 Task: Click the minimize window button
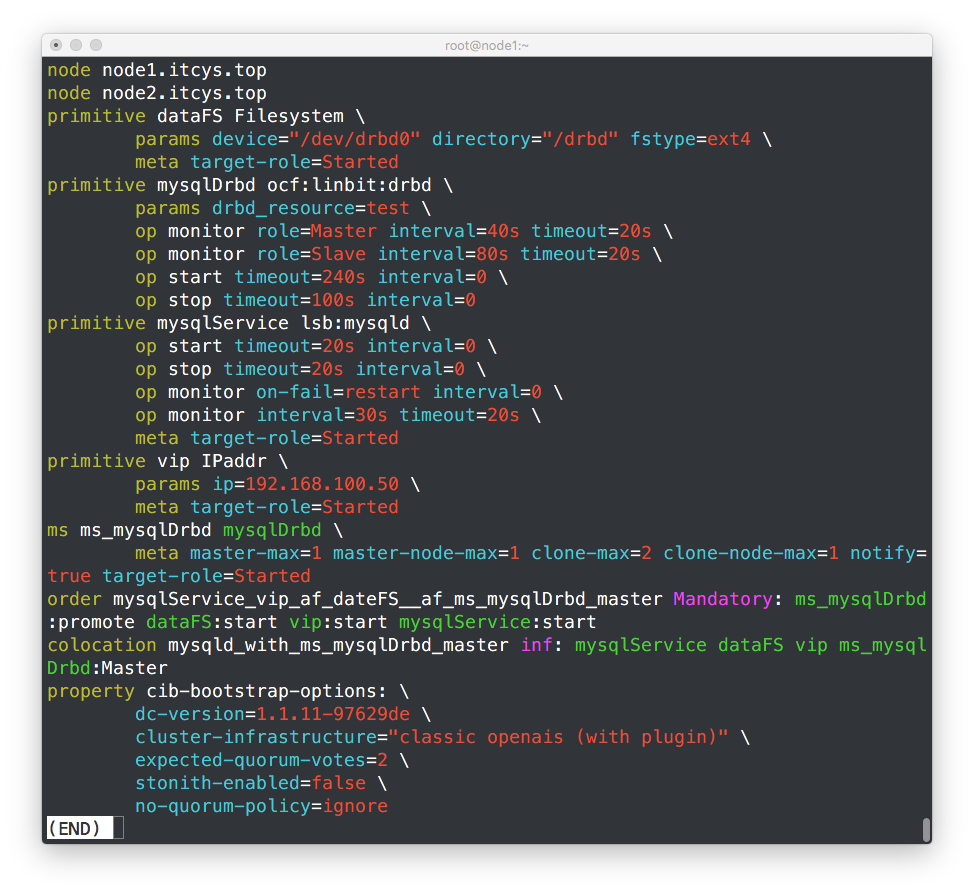(x=76, y=45)
